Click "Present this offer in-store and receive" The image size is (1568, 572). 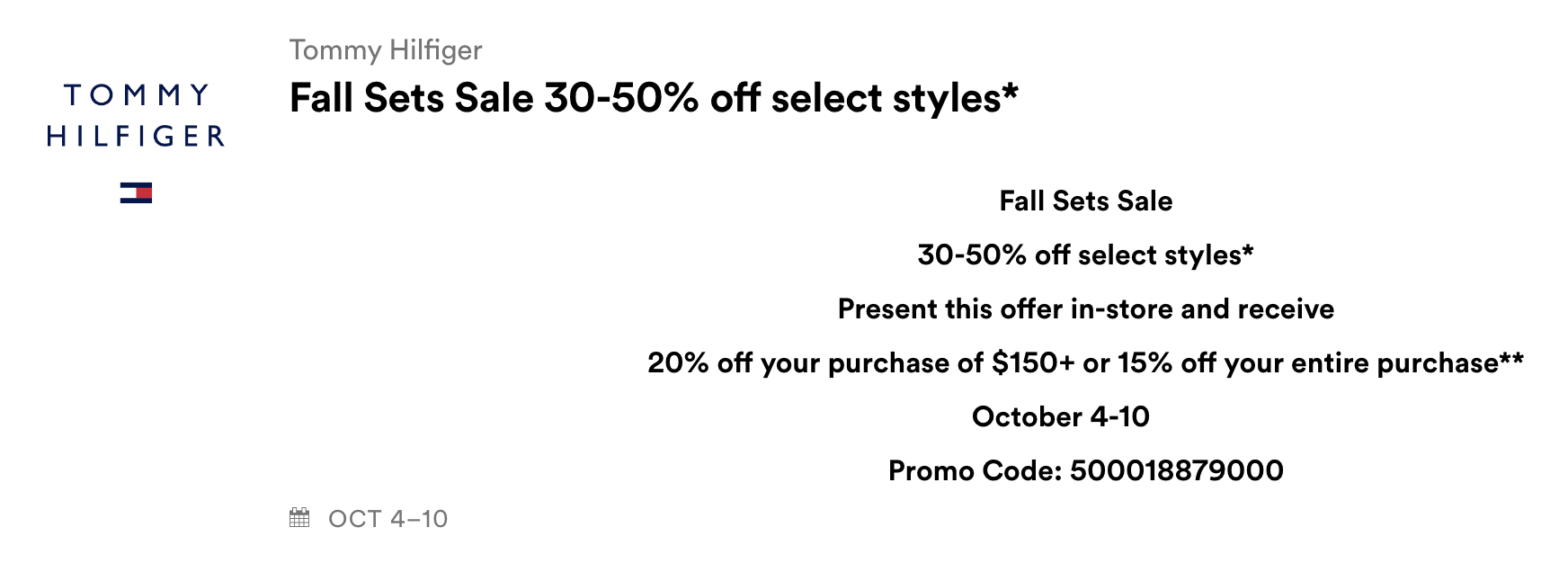[x=1085, y=308]
